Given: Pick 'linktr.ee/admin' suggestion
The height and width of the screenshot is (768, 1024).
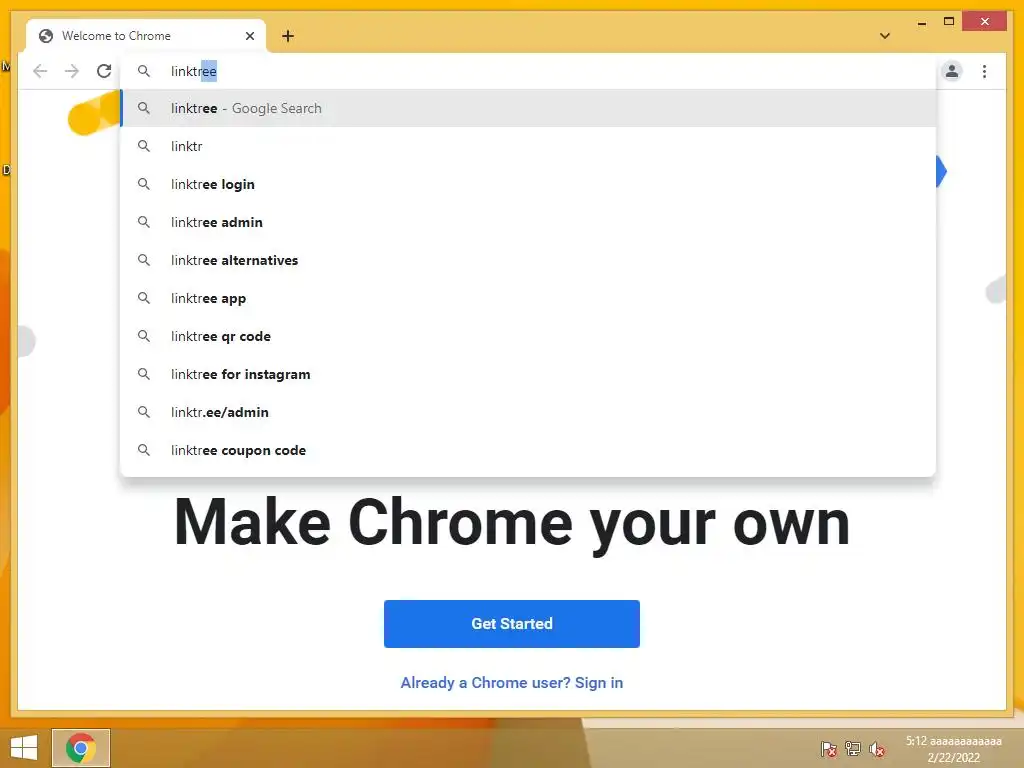Looking at the screenshot, I should coord(528,412).
